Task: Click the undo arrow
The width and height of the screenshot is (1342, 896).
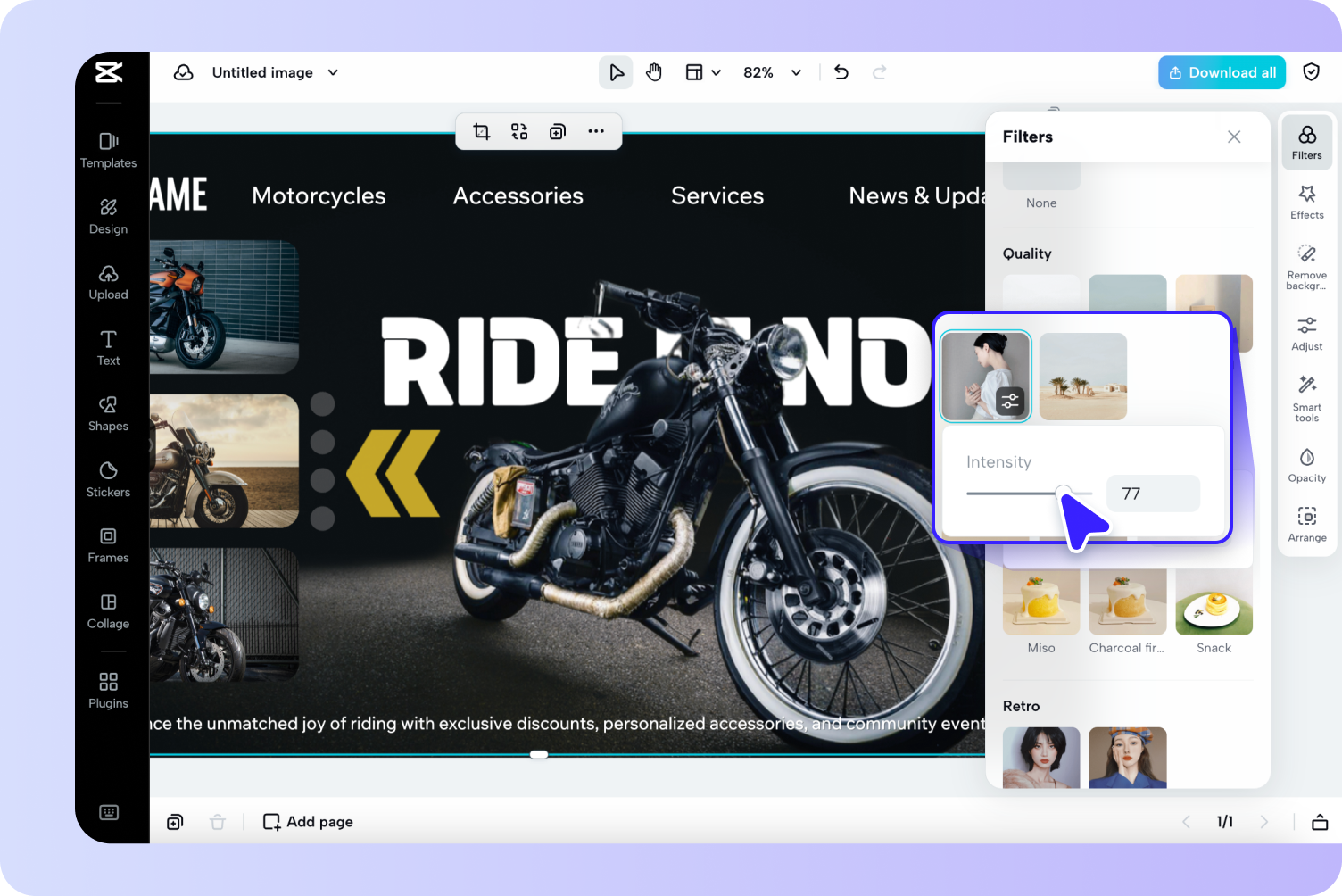Action: pyautogui.click(x=841, y=72)
